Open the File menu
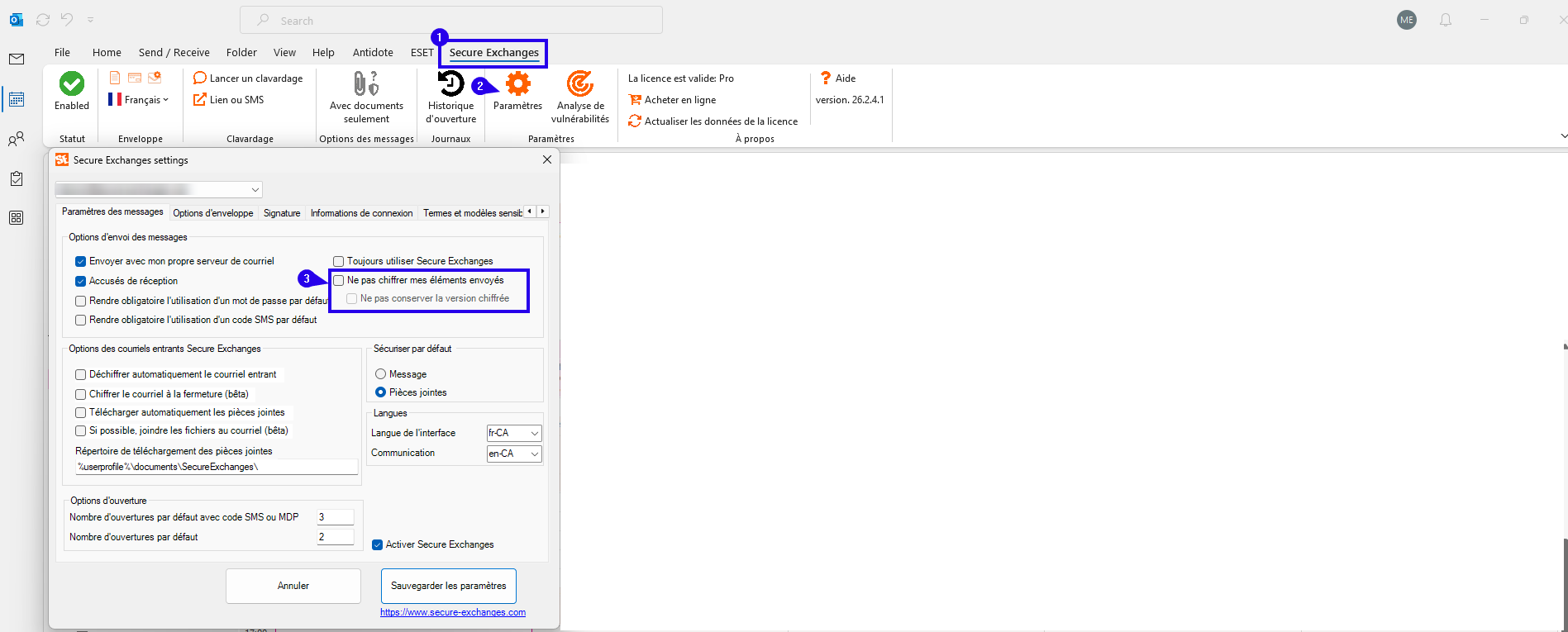The width and height of the screenshot is (1568, 632). (62, 52)
